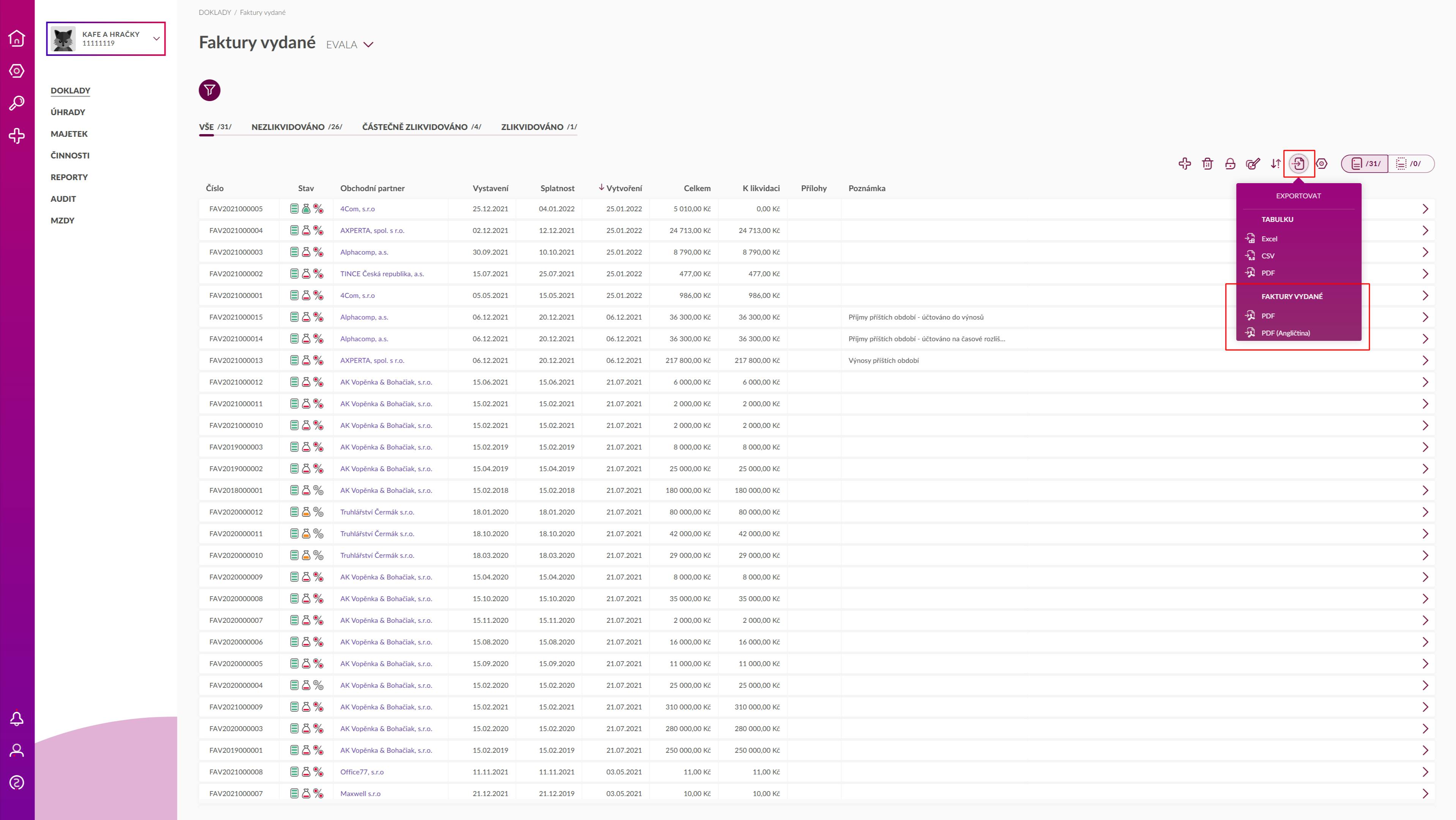Sort by Splatnost column header

tap(557, 188)
